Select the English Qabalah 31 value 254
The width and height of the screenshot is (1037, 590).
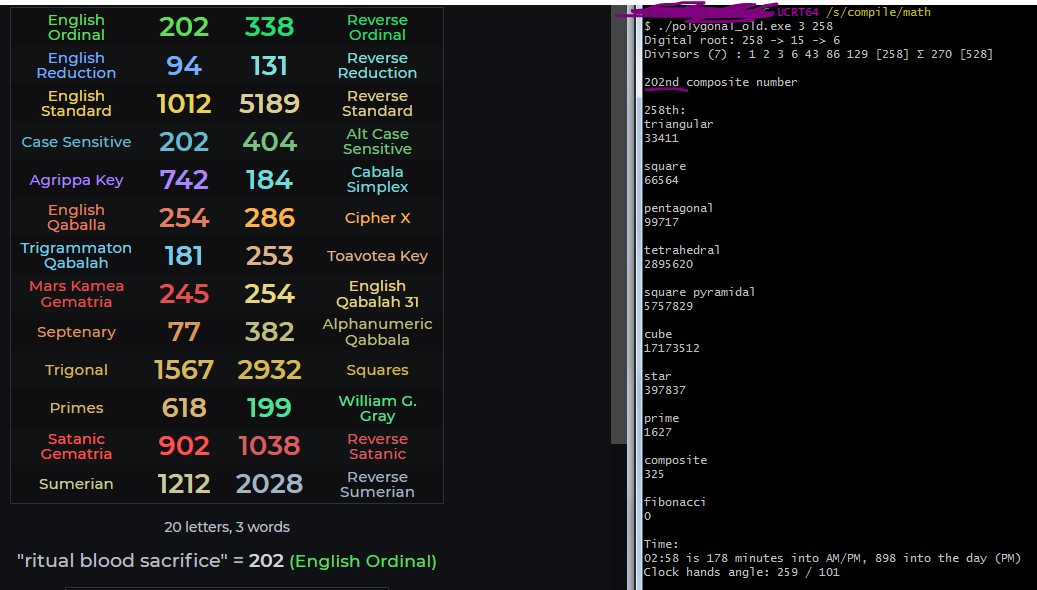(269, 294)
